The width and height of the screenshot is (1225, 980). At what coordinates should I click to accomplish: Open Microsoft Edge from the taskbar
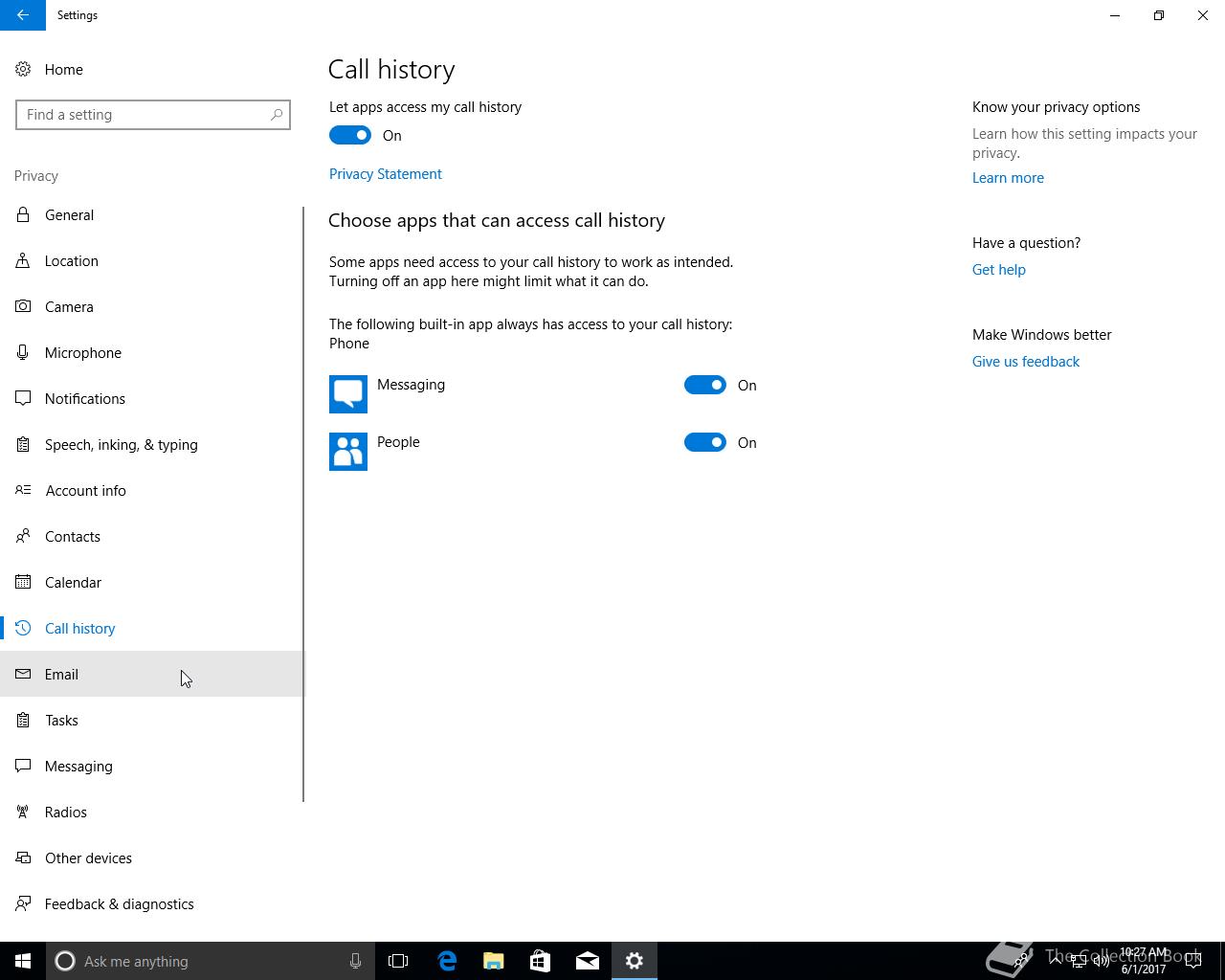[x=447, y=961]
